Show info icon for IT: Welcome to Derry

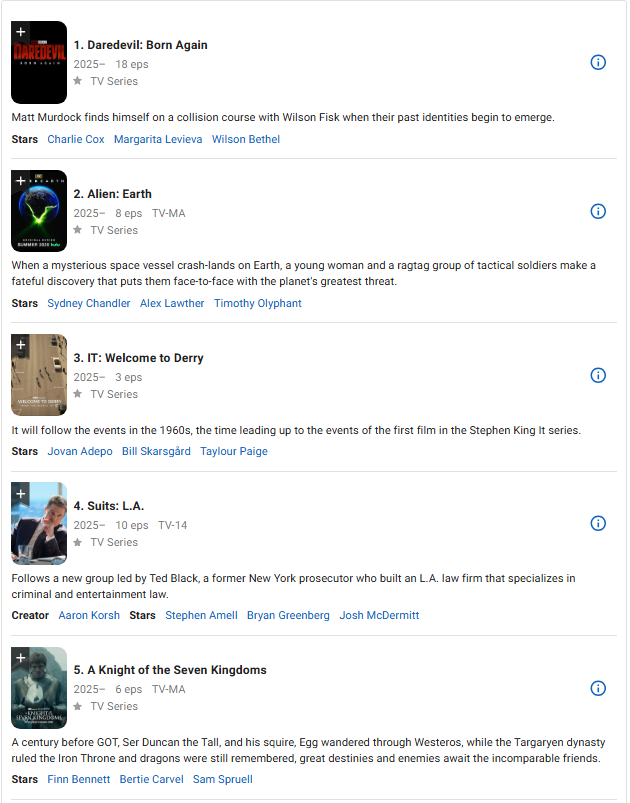598,375
